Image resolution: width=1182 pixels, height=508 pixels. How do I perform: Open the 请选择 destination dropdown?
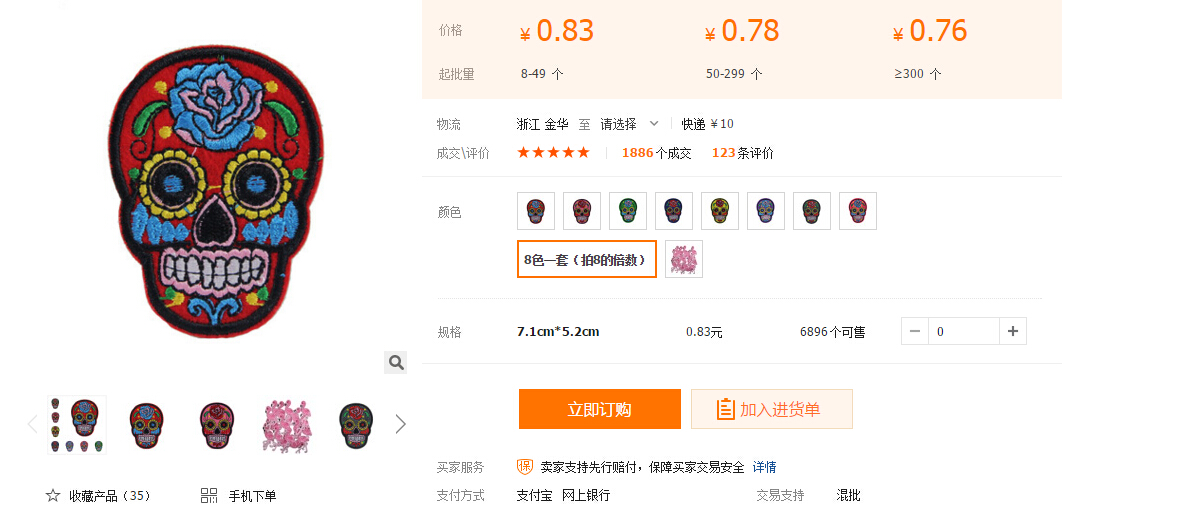click(629, 124)
